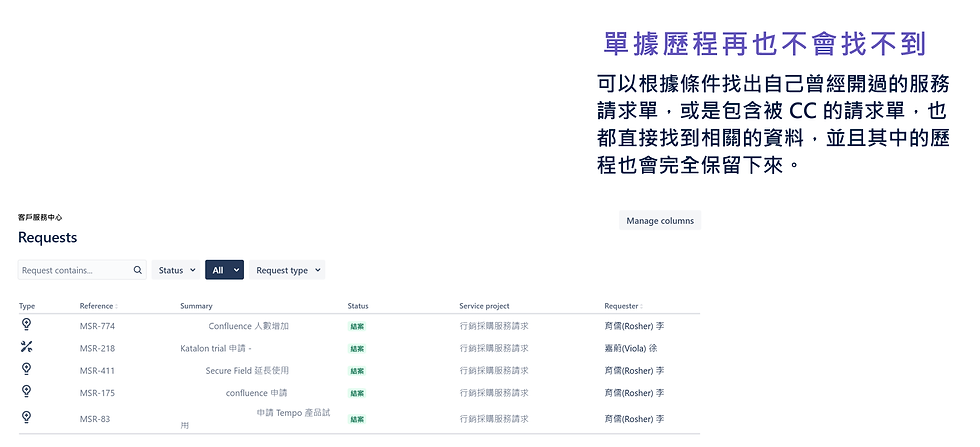Click the 結案 status badge for MSR-411

(x=357, y=371)
